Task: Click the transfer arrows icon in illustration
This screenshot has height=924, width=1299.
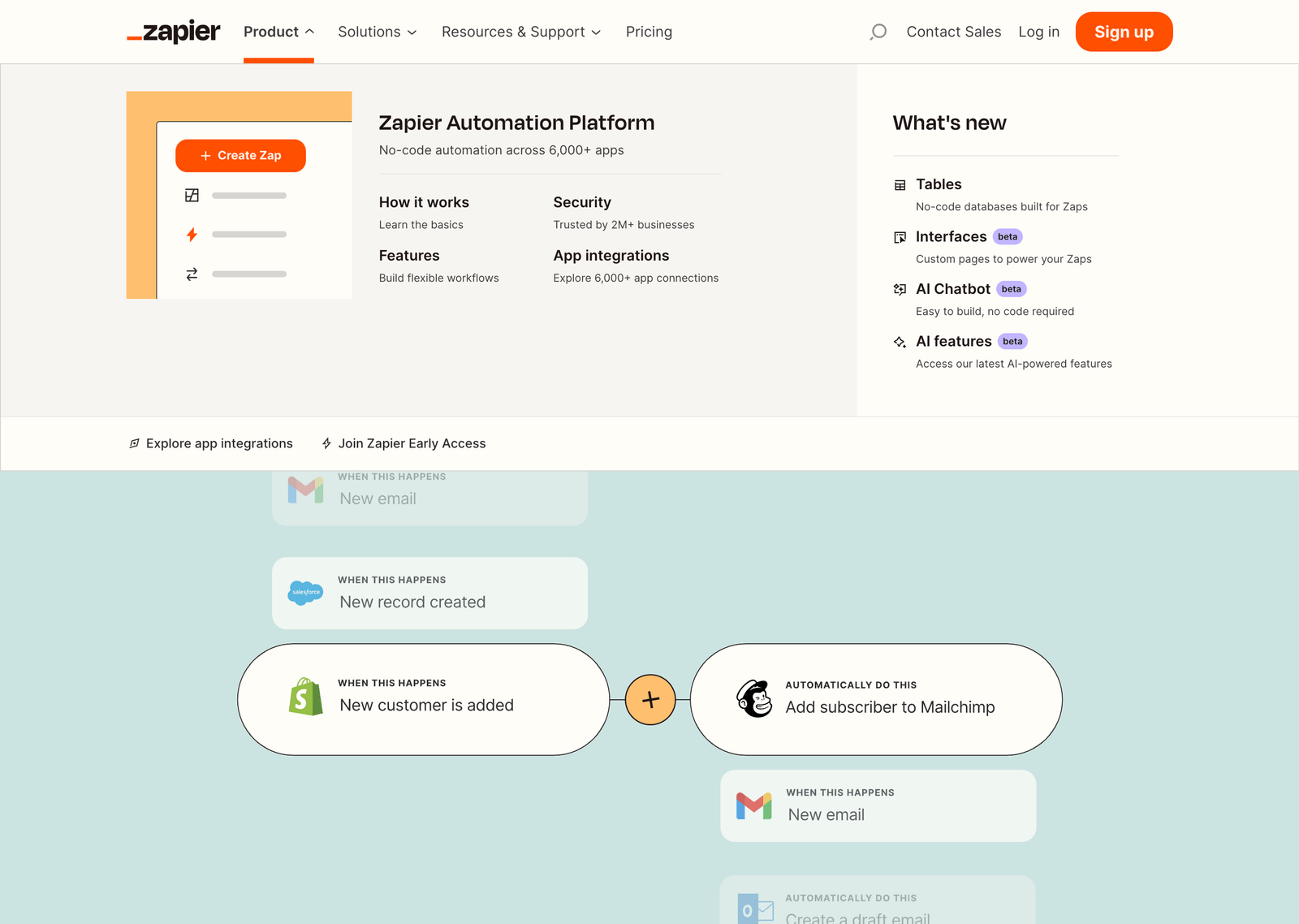Action: point(192,274)
